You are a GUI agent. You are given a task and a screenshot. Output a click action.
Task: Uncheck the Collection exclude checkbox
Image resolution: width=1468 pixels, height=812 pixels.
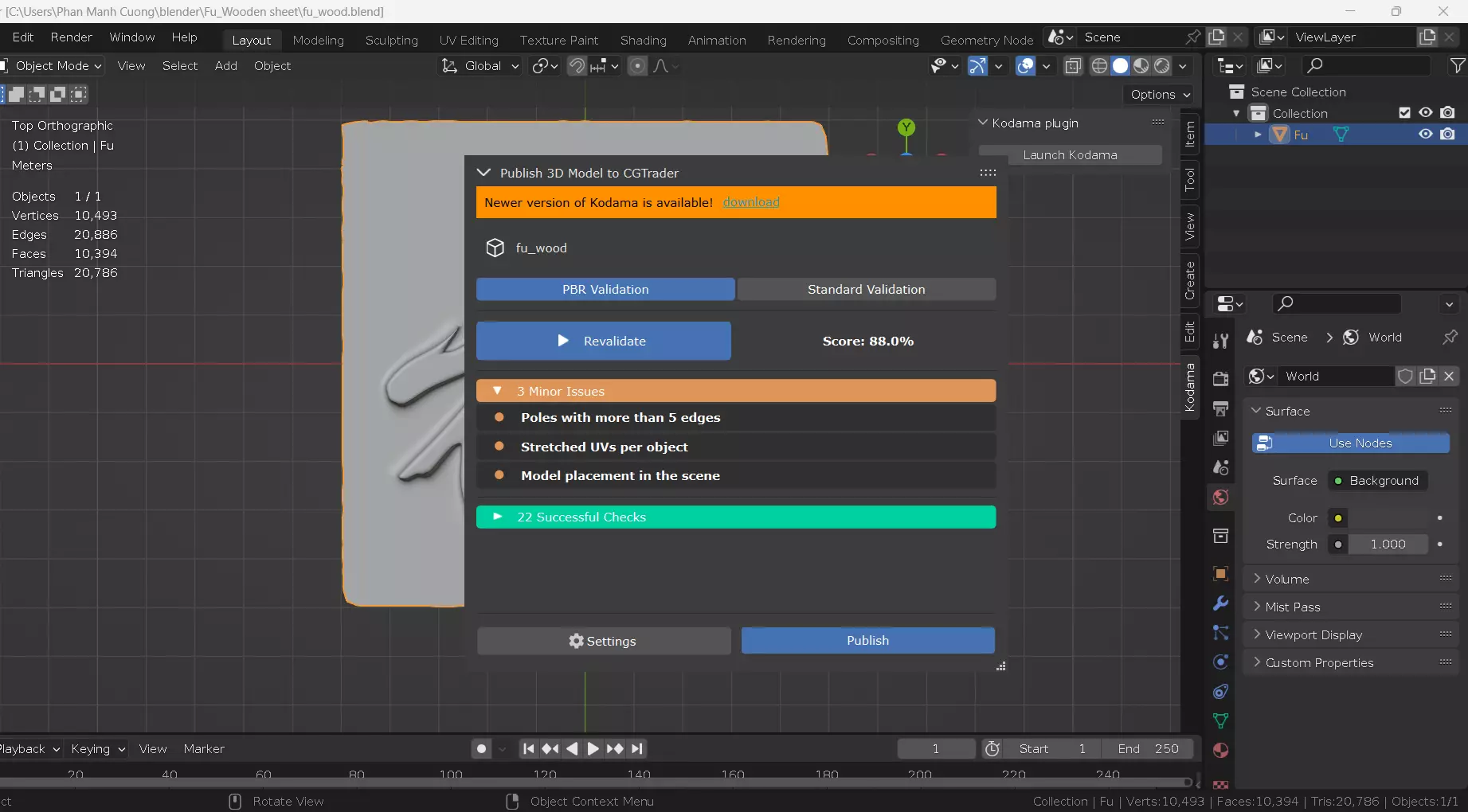pos(1404,113)
